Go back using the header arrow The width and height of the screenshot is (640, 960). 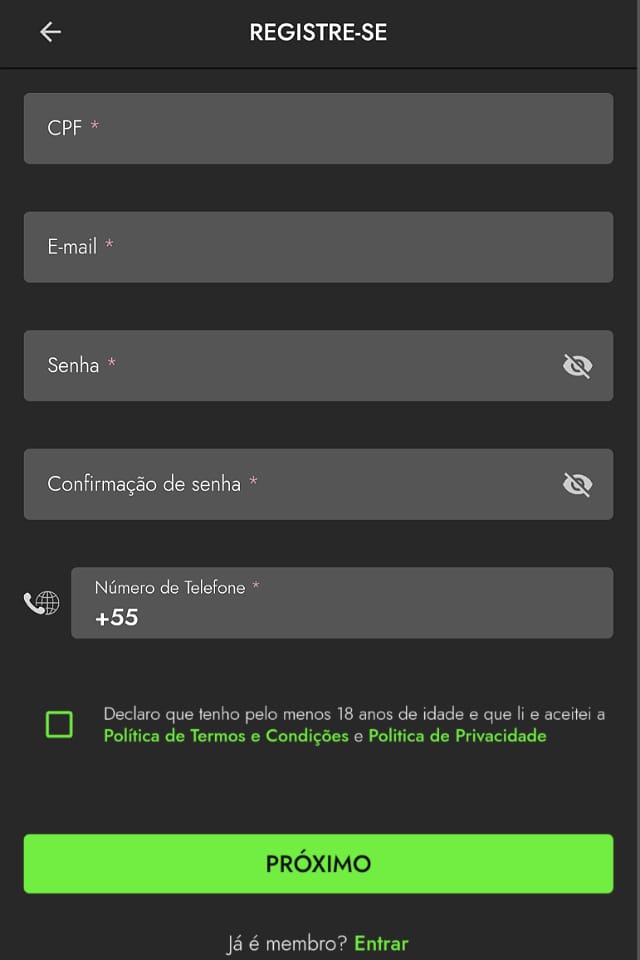click(x=50, y=32)
